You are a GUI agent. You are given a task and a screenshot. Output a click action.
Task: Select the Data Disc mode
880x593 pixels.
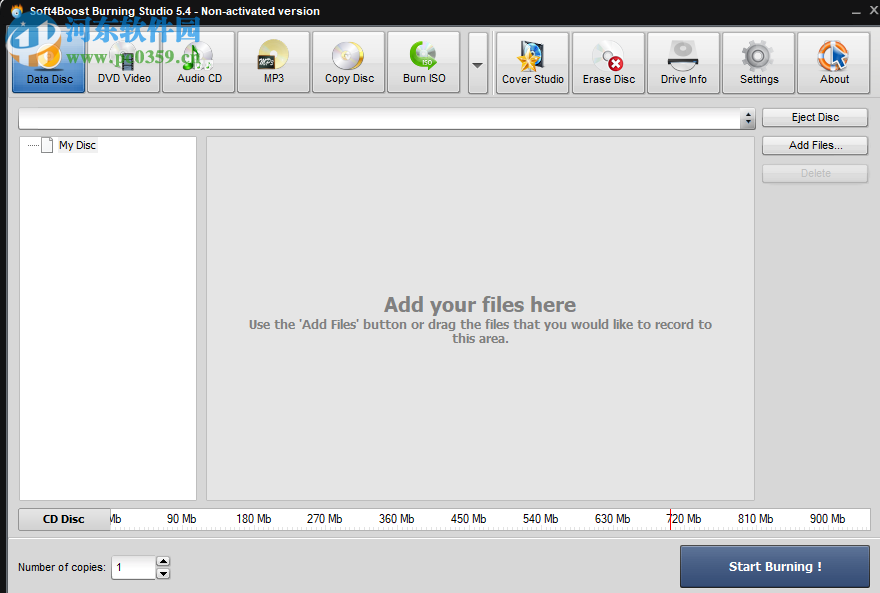click(49, 62)
